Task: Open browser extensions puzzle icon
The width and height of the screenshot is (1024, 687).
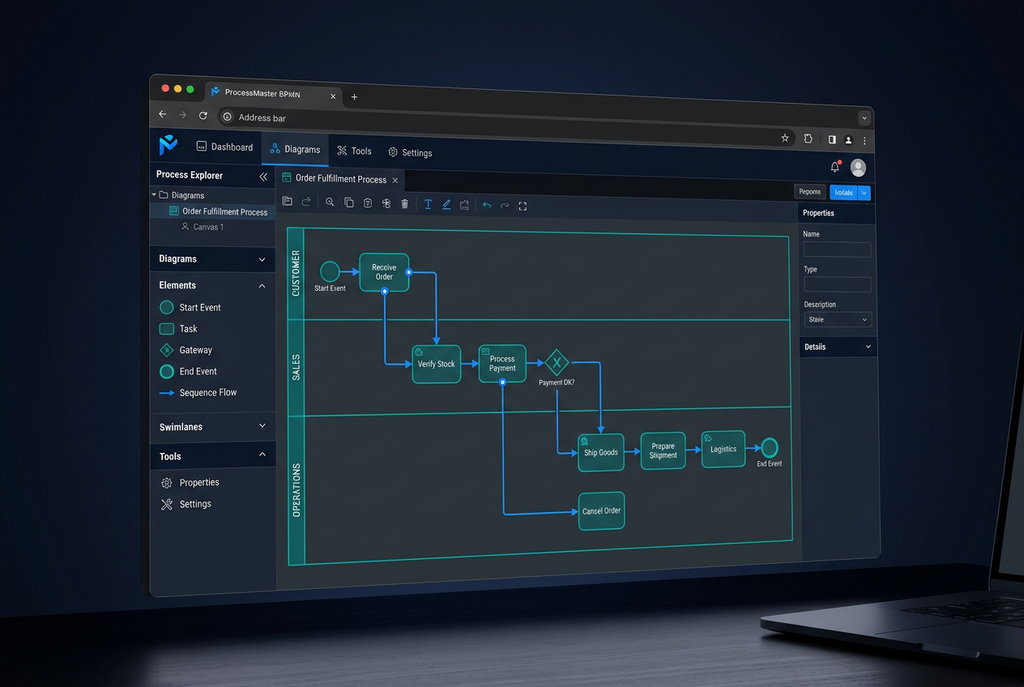Action: tap(808, 138)
